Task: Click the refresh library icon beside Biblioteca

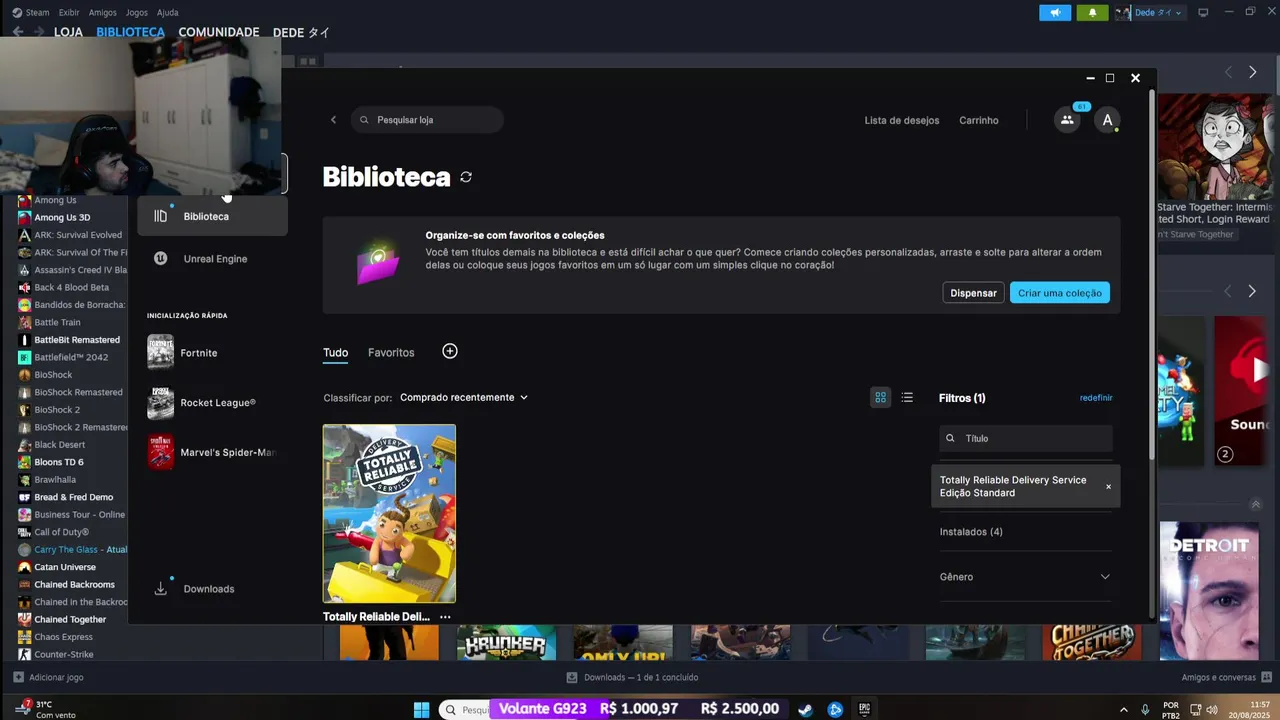Action: click(466, 177)
